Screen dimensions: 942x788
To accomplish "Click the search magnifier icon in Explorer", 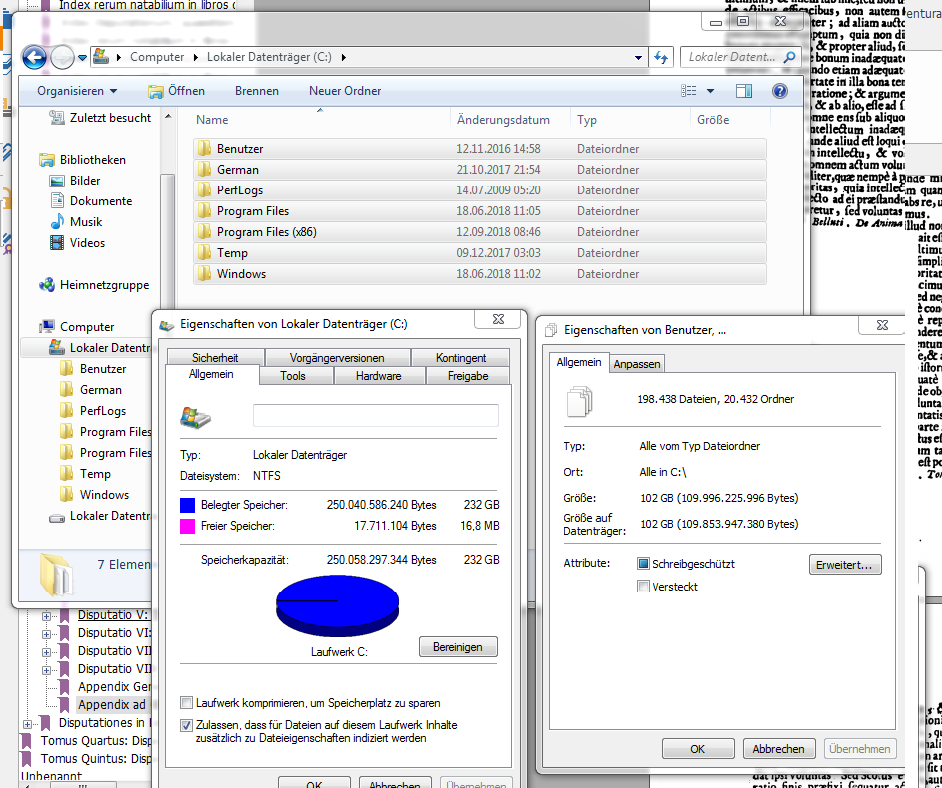I will (790, 57).
